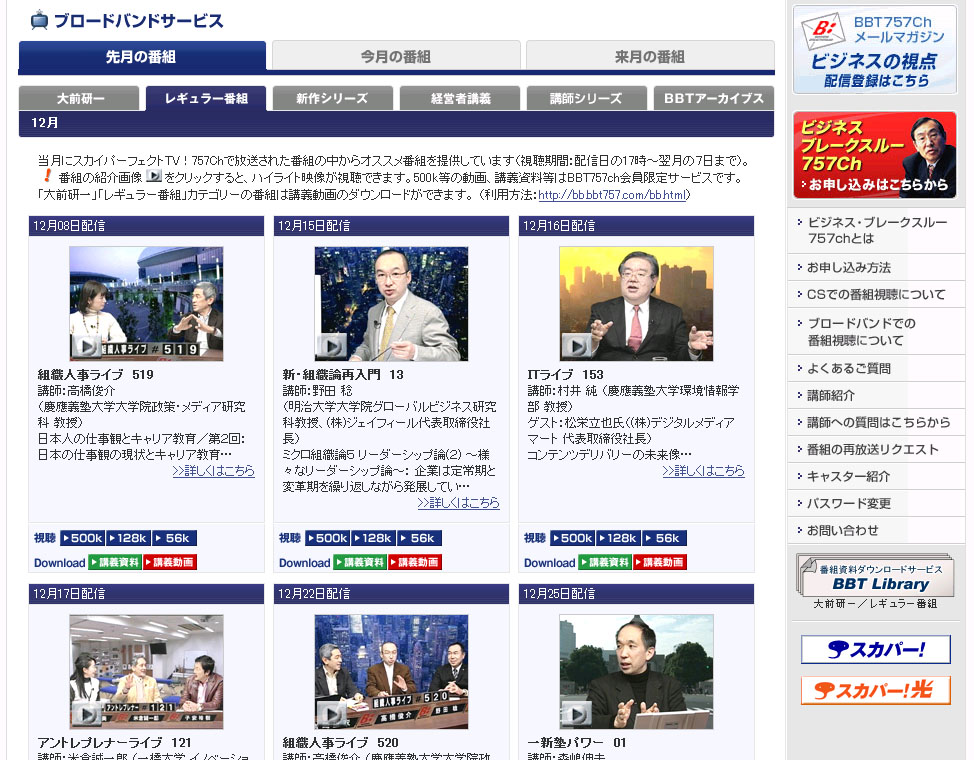Watch ITライブ 153 at 128k
The height and width of the screenshot is (760, 974).
coord(619,538)
